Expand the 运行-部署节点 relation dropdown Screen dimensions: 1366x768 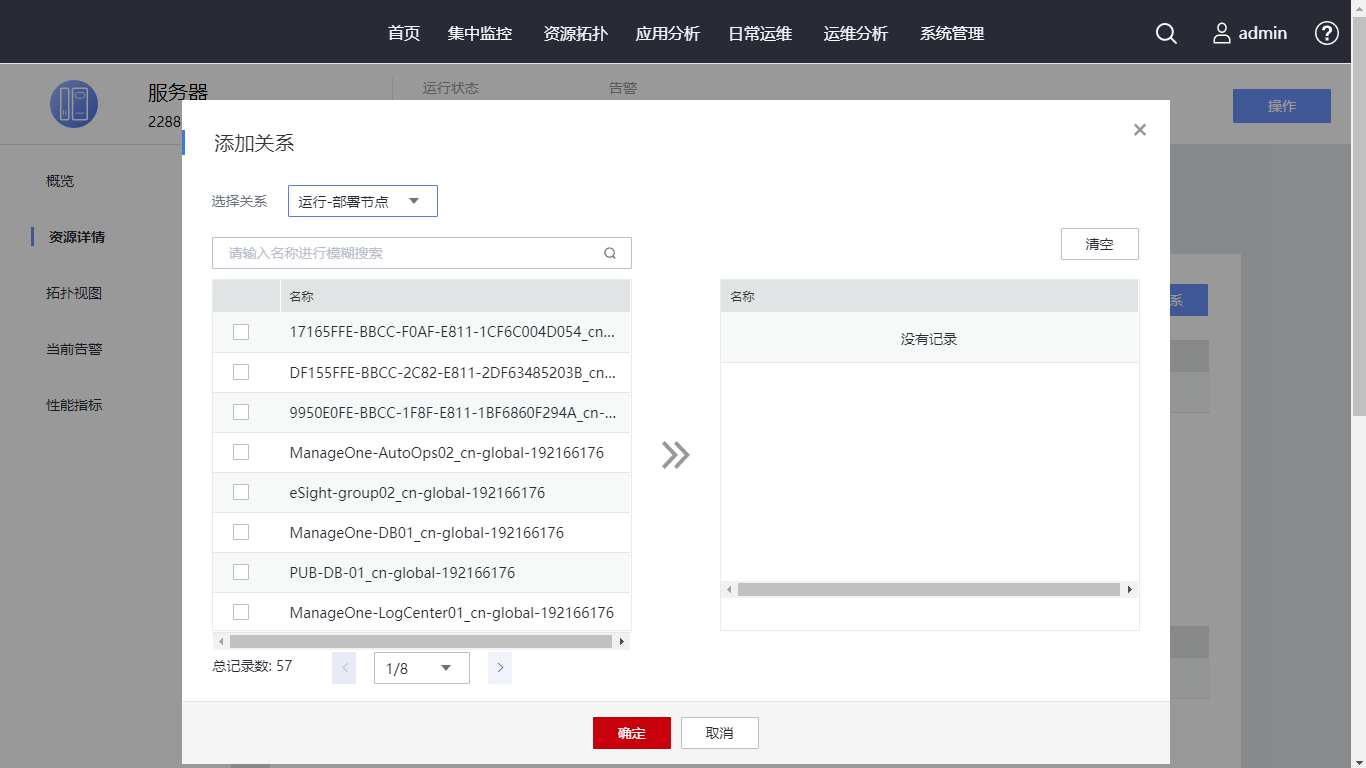(x=363, y=201)
